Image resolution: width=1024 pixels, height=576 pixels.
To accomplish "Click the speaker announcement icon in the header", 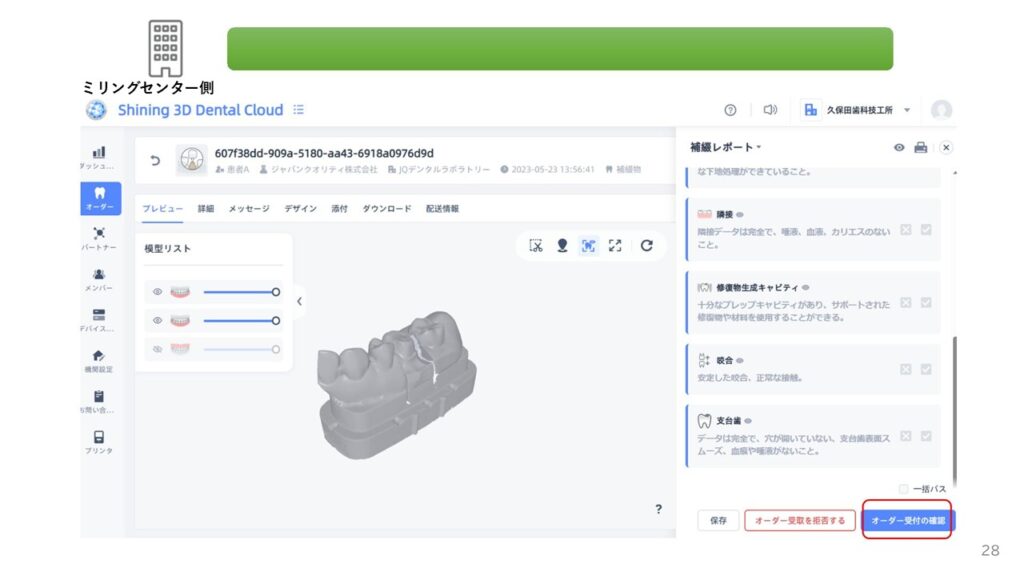I will click(770, 110).
